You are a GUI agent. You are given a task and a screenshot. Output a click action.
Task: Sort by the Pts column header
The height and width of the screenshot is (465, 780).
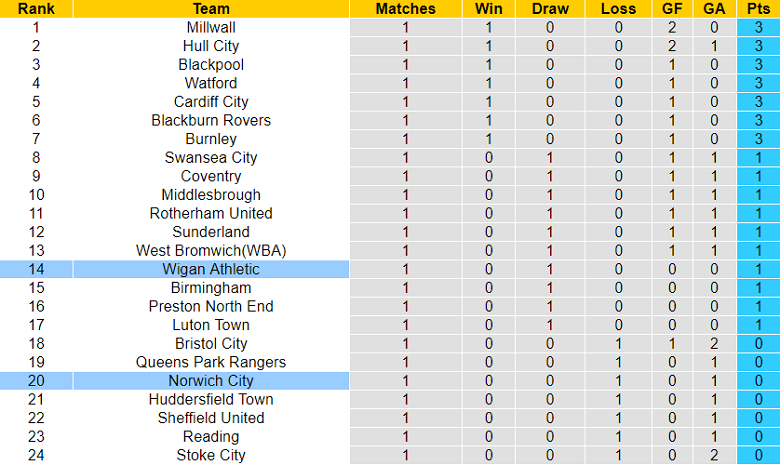pyautogui.click(x=758, y=9)
